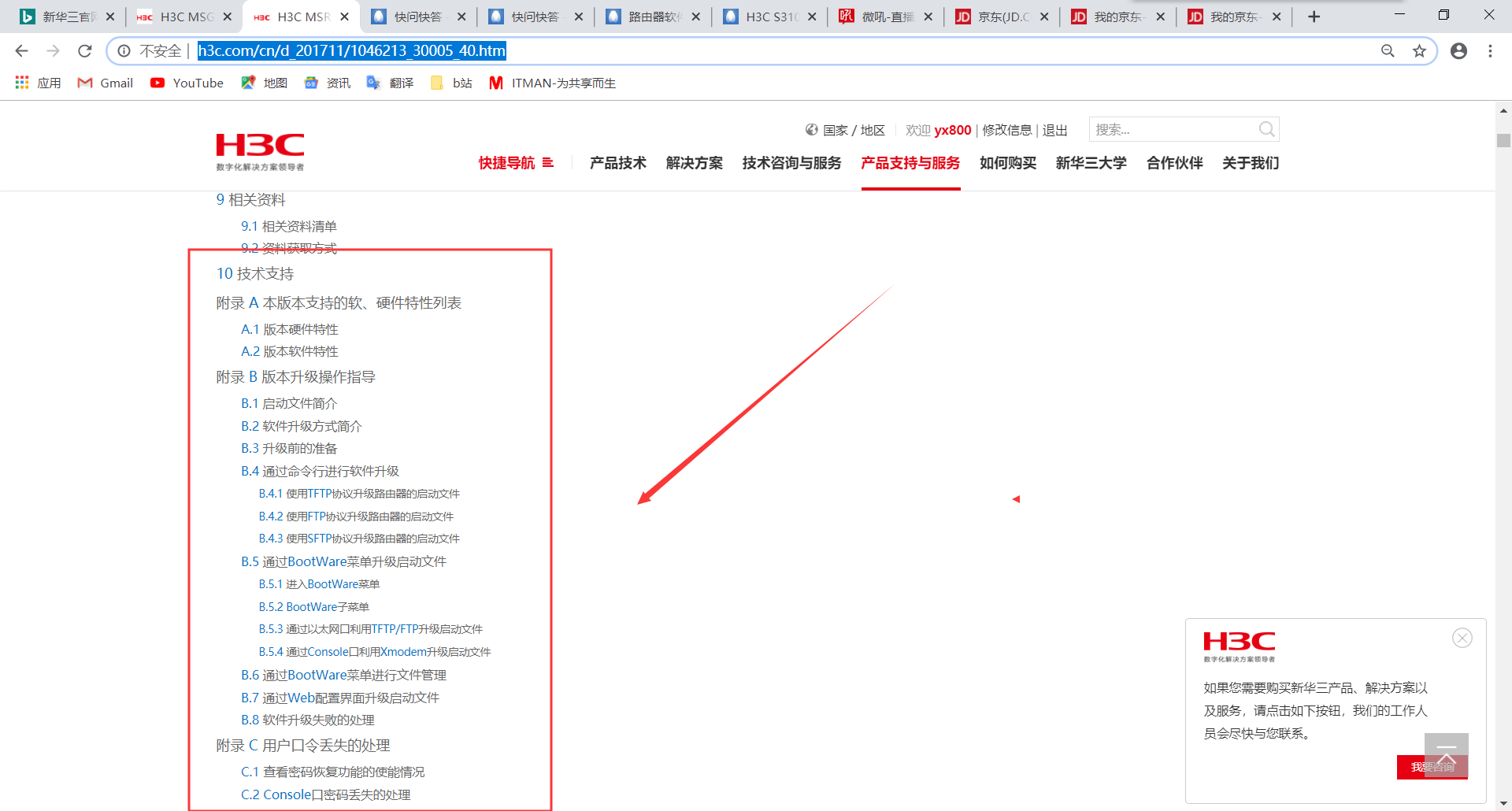Screen dimensions: 1512x811
Task: Open C.2 Console口密码丢失的处理
Action: [326, 794]
